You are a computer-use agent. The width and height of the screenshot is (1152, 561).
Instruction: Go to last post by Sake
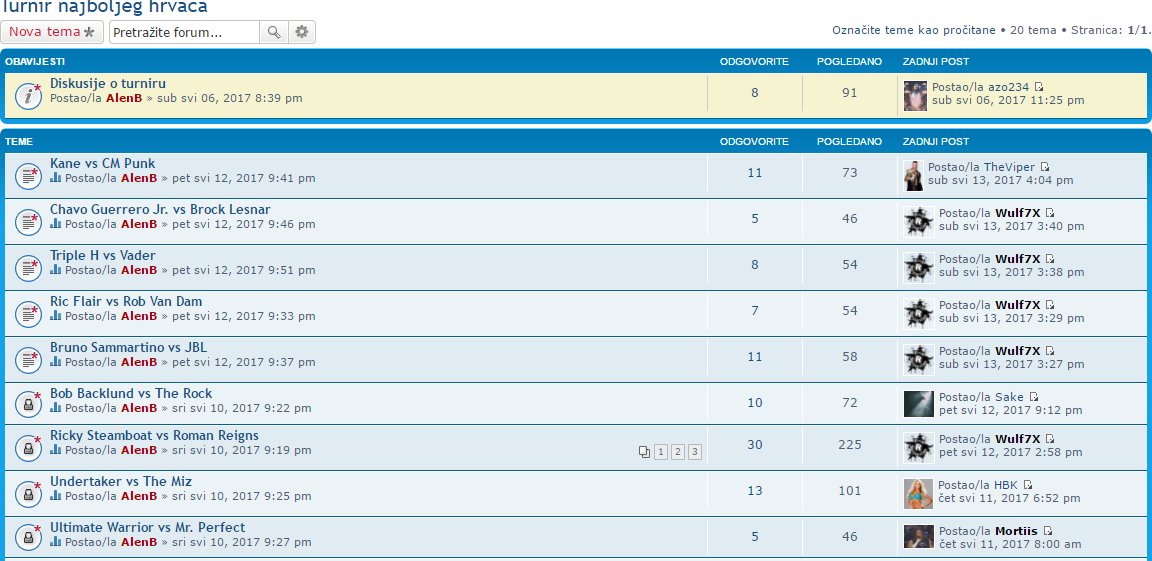pos(1034,397)
